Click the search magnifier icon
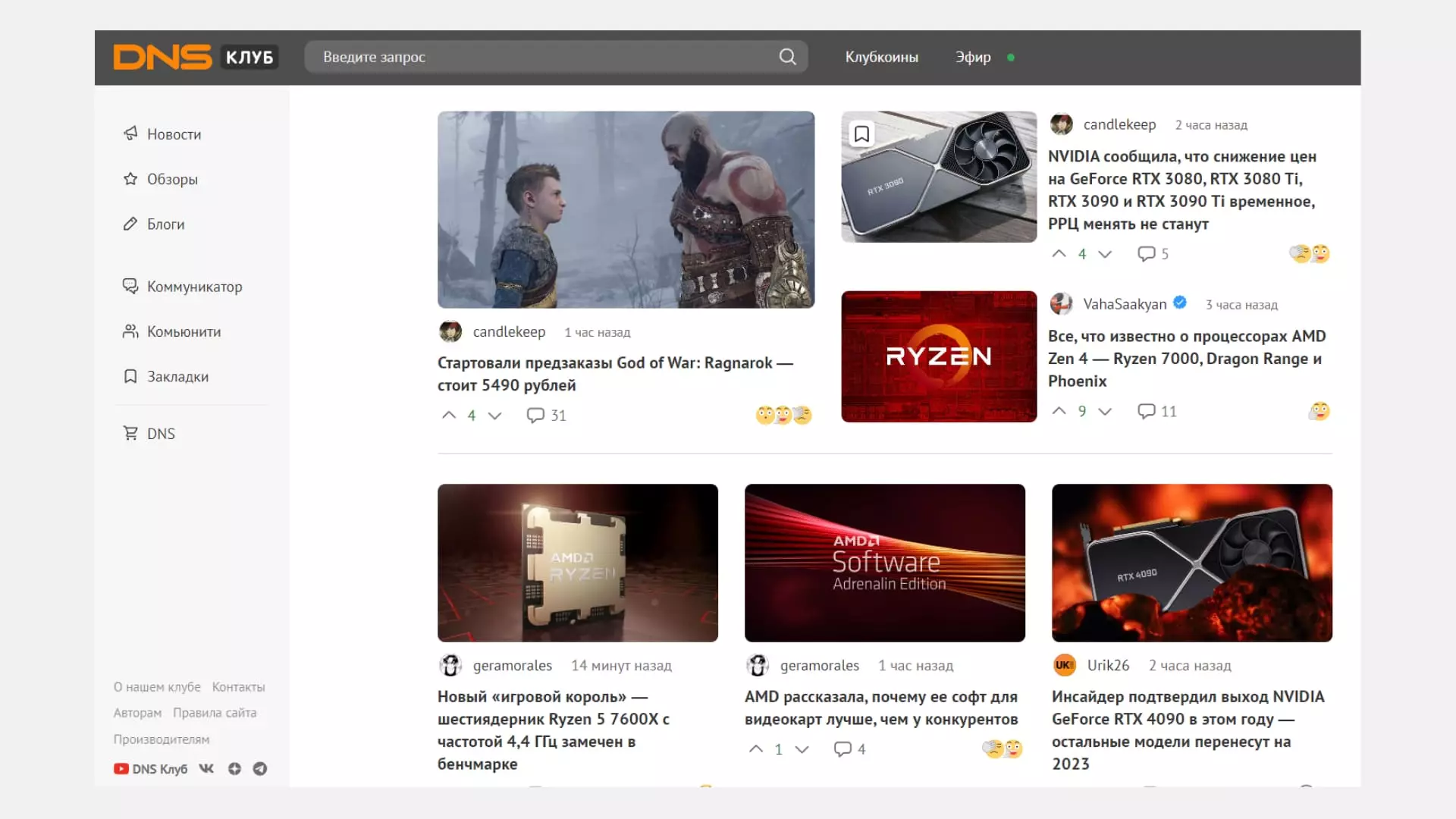Viewport: 1456px width, 819px height. point(788,57)
